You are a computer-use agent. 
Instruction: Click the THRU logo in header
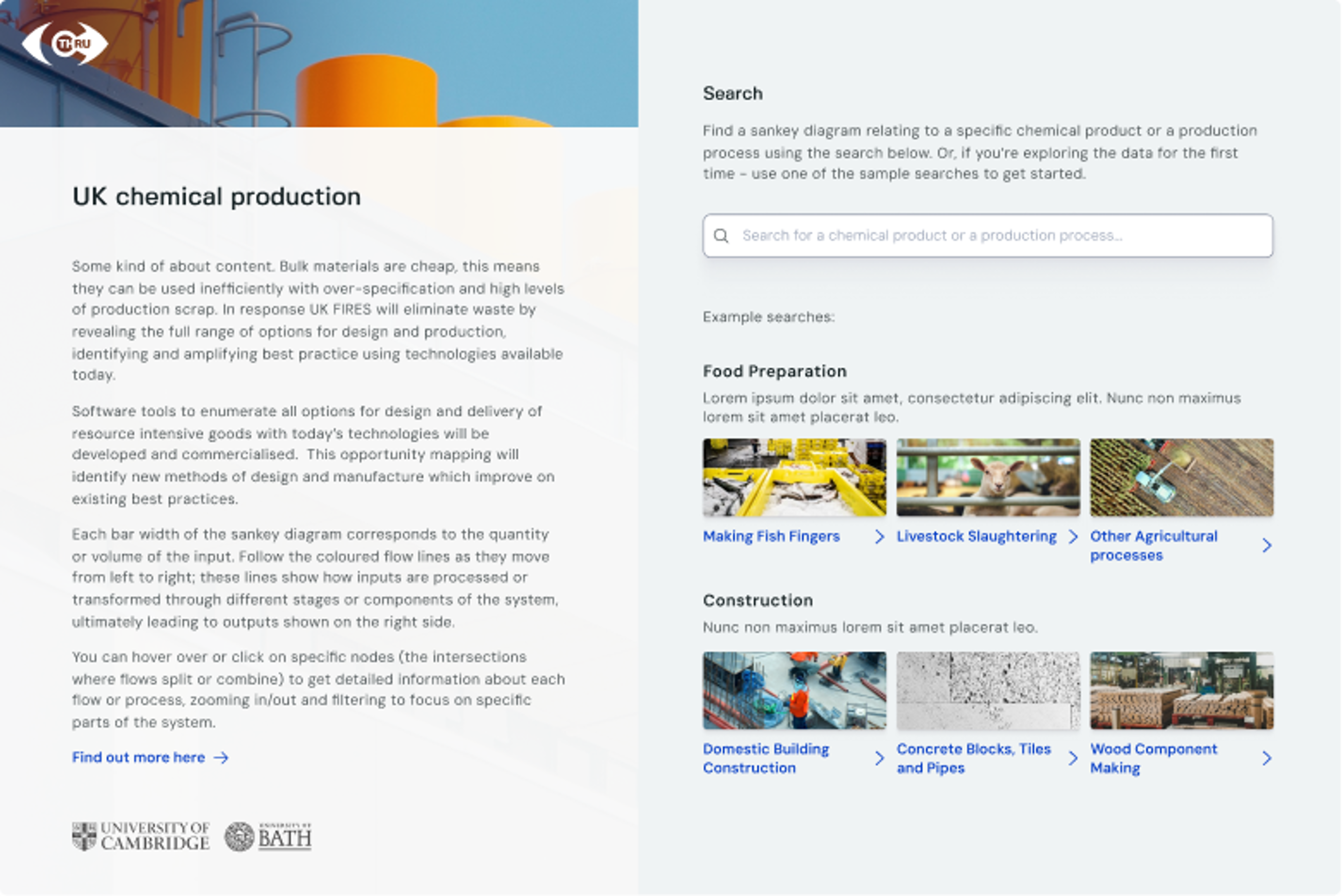click(65, 43)
